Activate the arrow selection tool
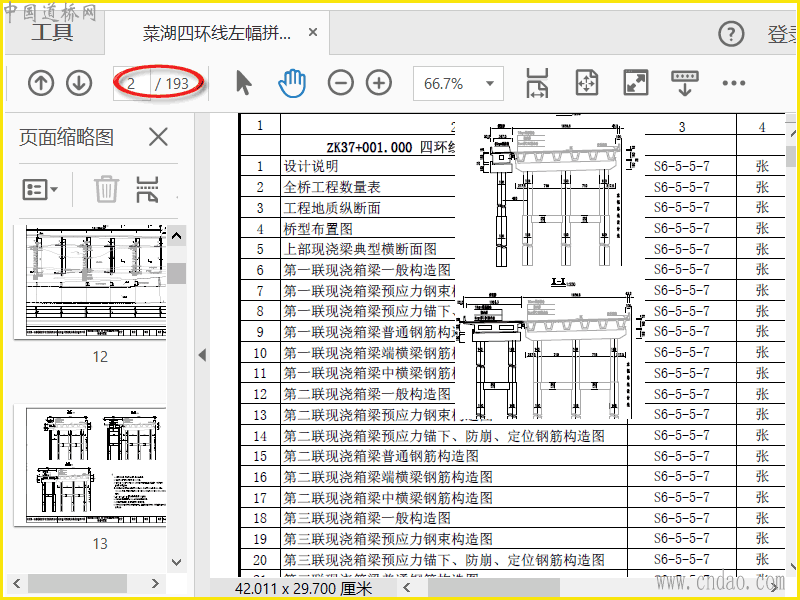This screenshot has height=600, width=800. tap(244, 83)
